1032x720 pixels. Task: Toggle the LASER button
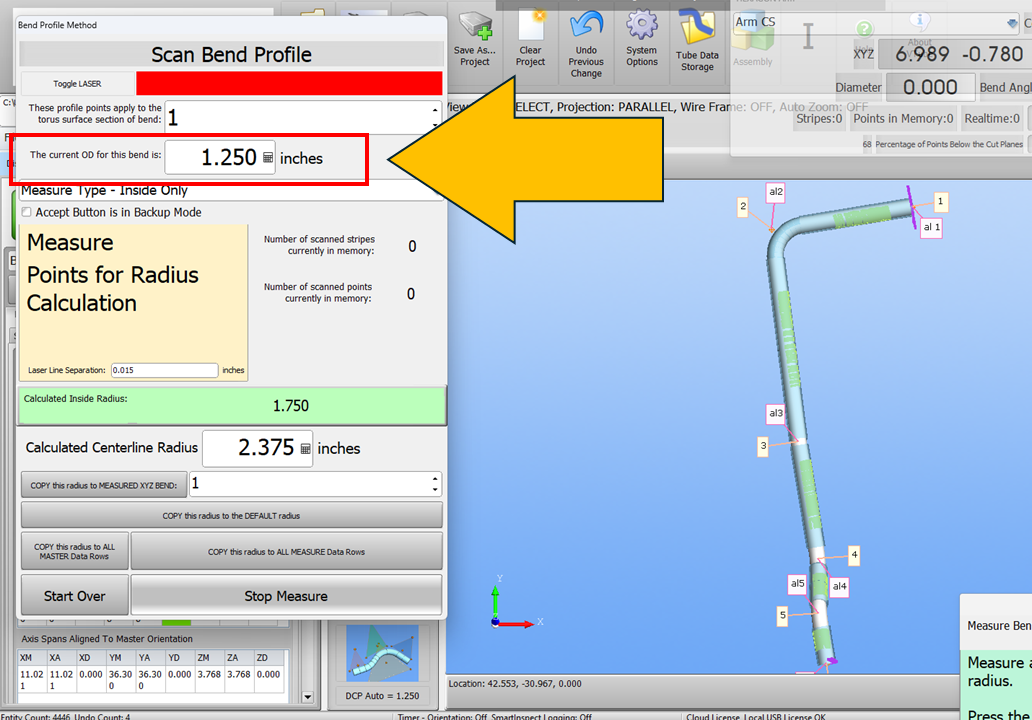(x=77, y=84)
